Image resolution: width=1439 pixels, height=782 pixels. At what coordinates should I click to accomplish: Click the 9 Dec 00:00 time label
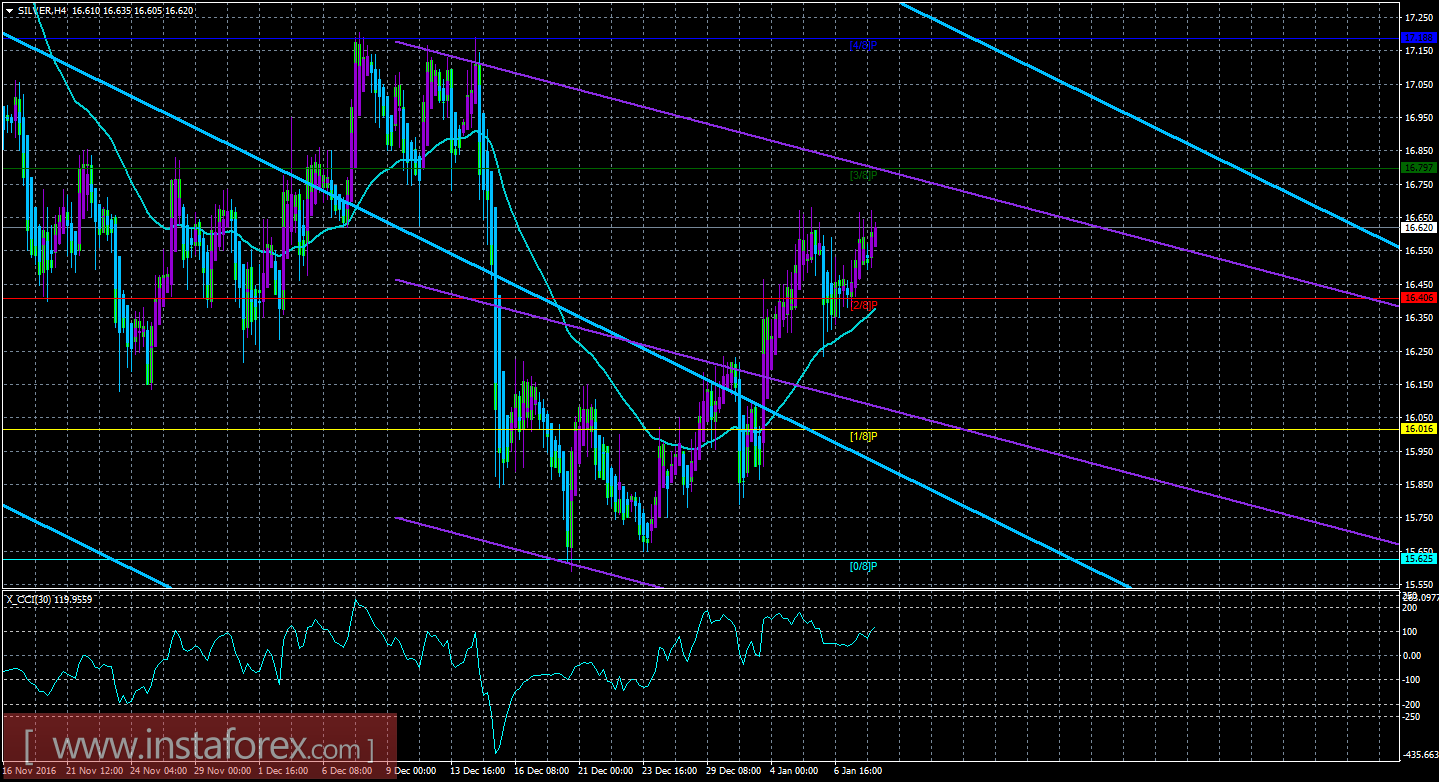click(x=412, y=771)
